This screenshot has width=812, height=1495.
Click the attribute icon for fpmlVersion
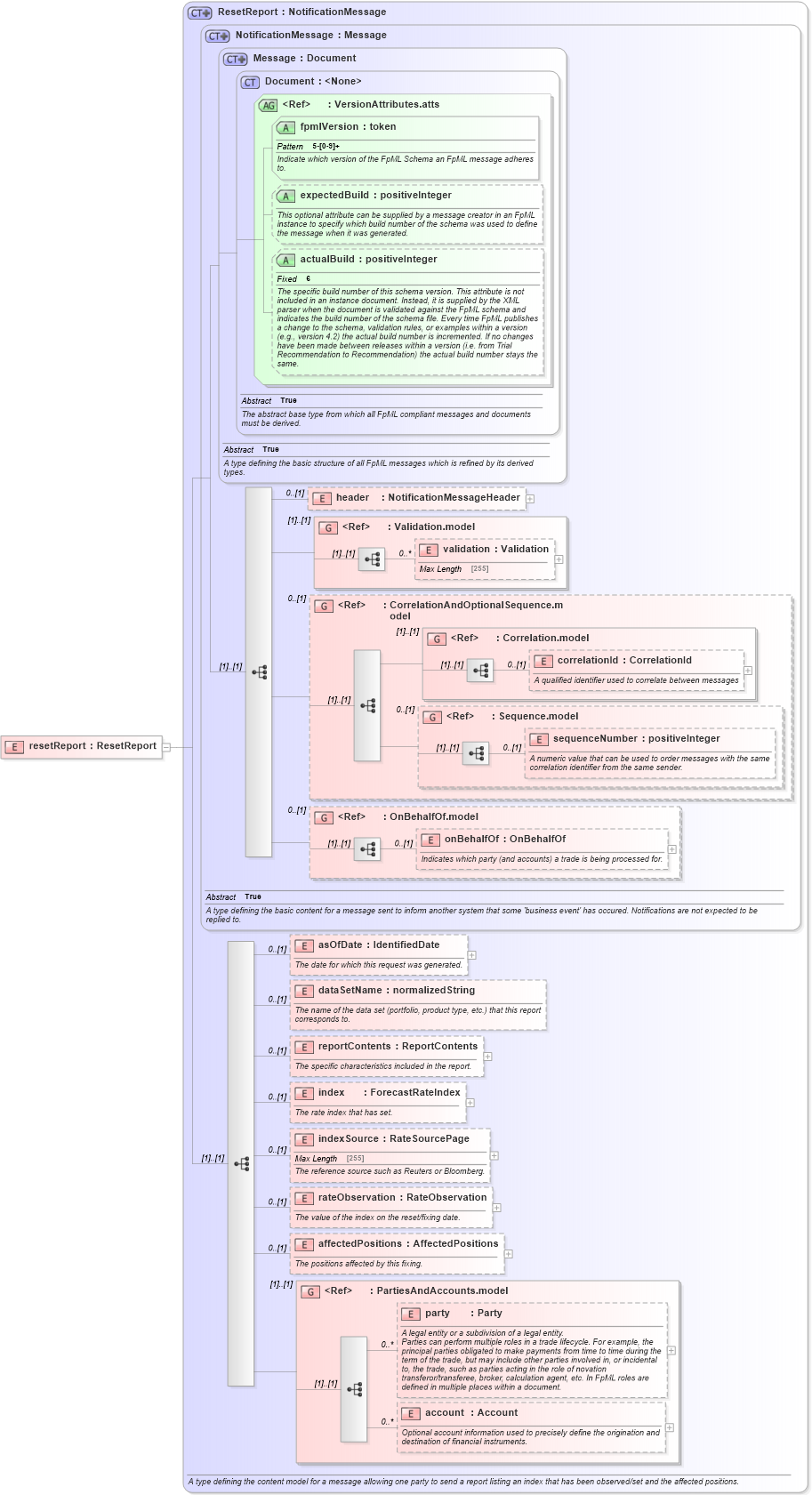tap(285, 128)
